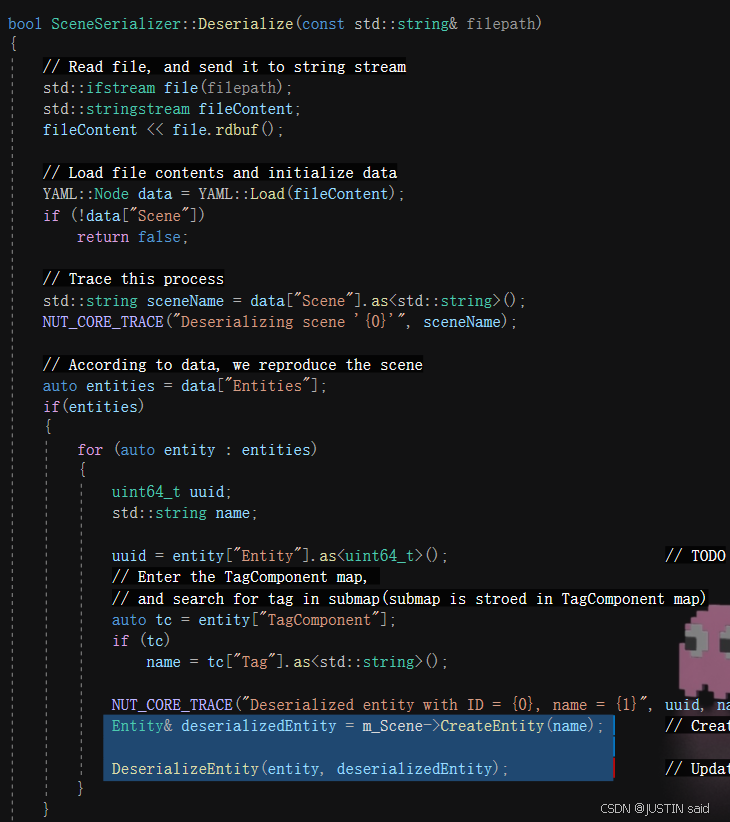Viewport: 730px width, 822px height.
Task: Click the 'for' keyword of the loop
Action: coord(92,450)
